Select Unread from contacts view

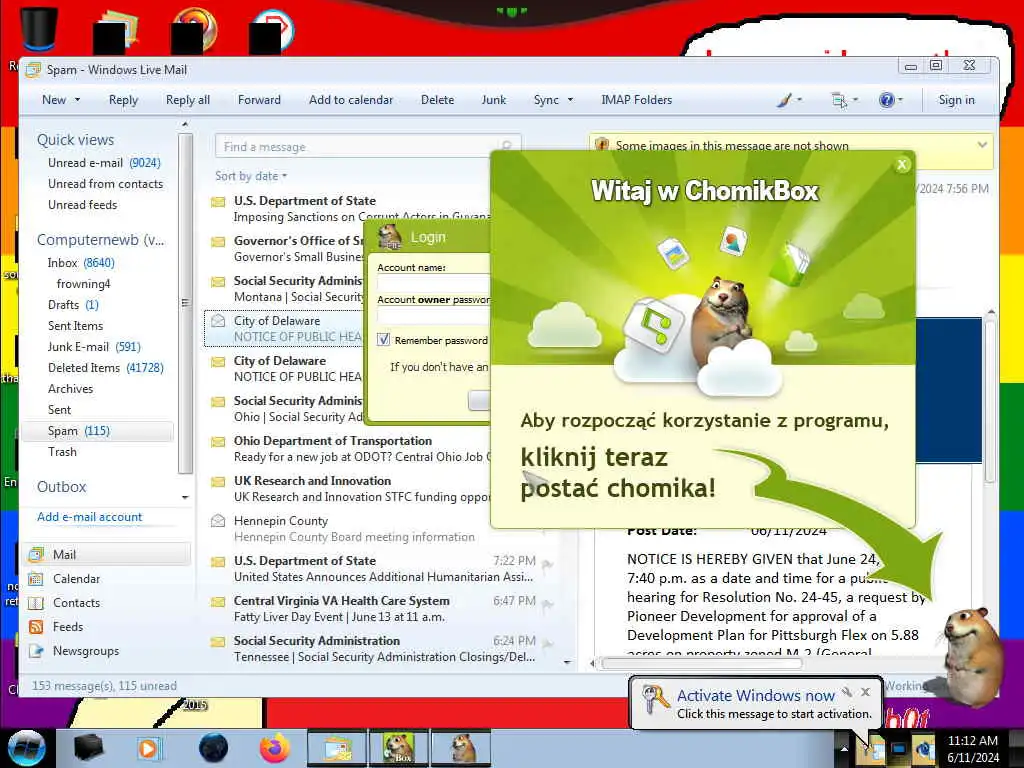coord(105,184)
